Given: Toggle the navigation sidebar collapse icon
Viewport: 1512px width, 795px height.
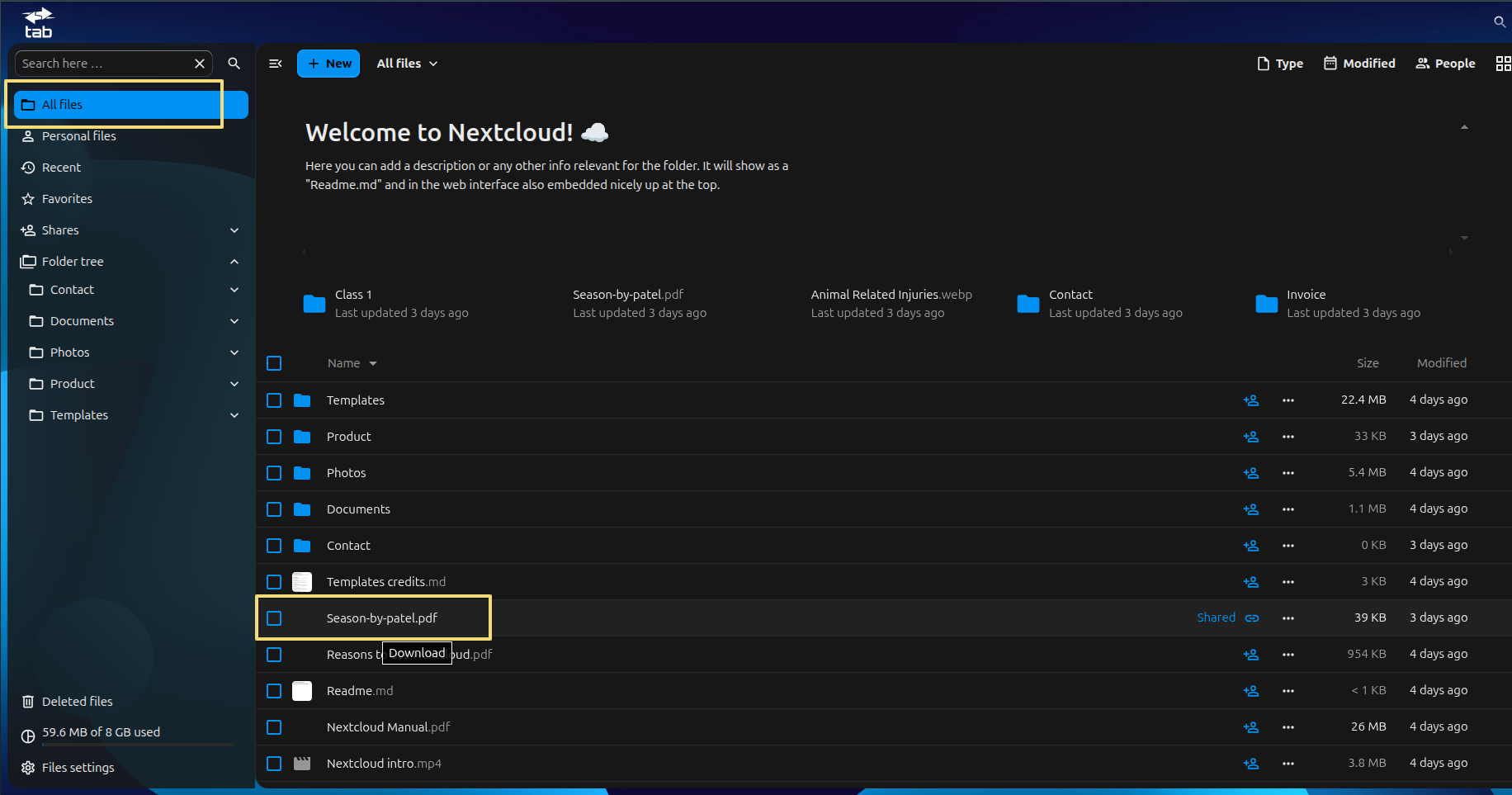Looking at the screenshot, I should pyautogui.click(x=276, y=64).
